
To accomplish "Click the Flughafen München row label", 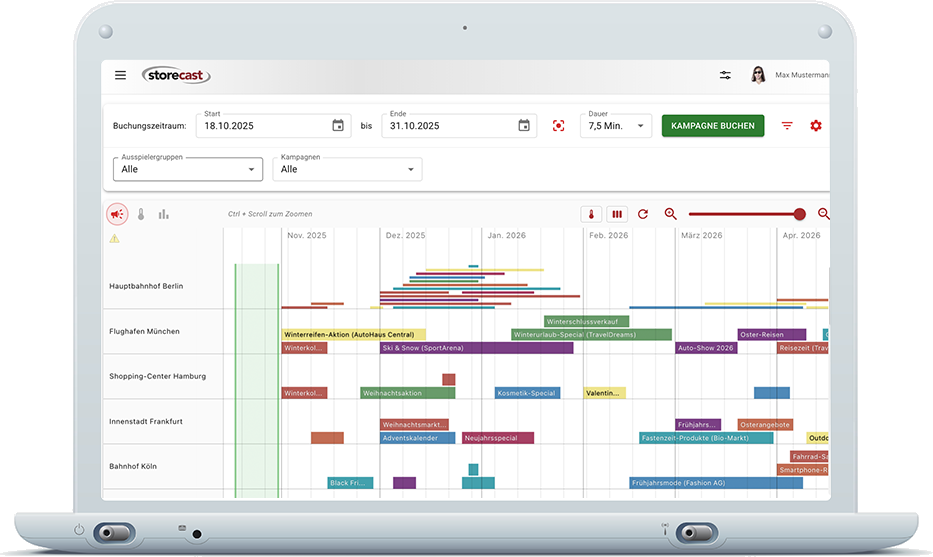I will click(145, 331).
